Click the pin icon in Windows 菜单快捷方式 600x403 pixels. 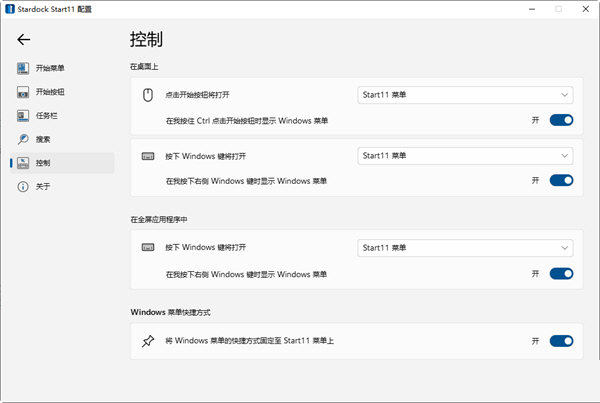(148, 341)
